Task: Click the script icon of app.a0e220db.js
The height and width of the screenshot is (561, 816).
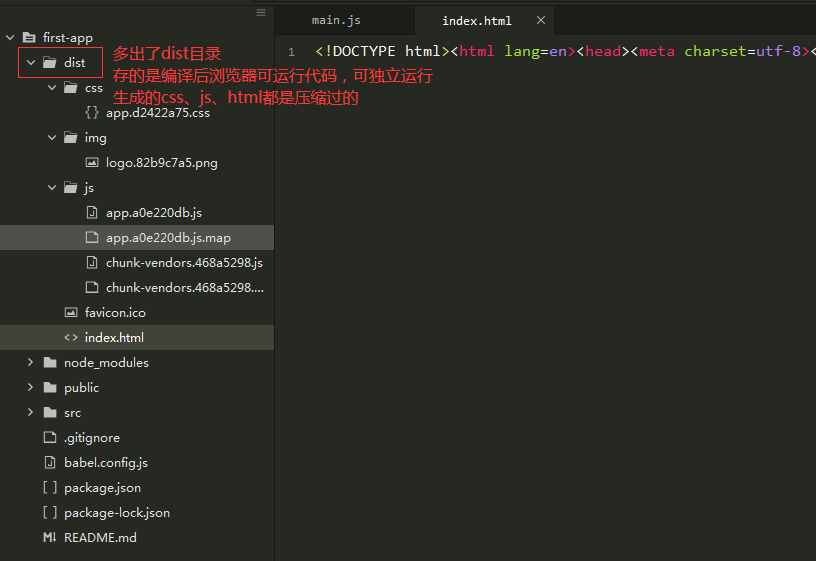Action: pyautogui.click(x=92, y=212)
